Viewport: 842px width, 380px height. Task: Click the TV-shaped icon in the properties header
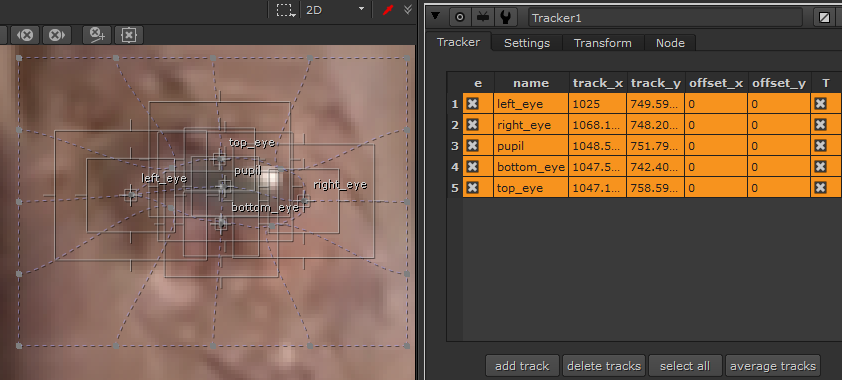(x=483, y=18)
